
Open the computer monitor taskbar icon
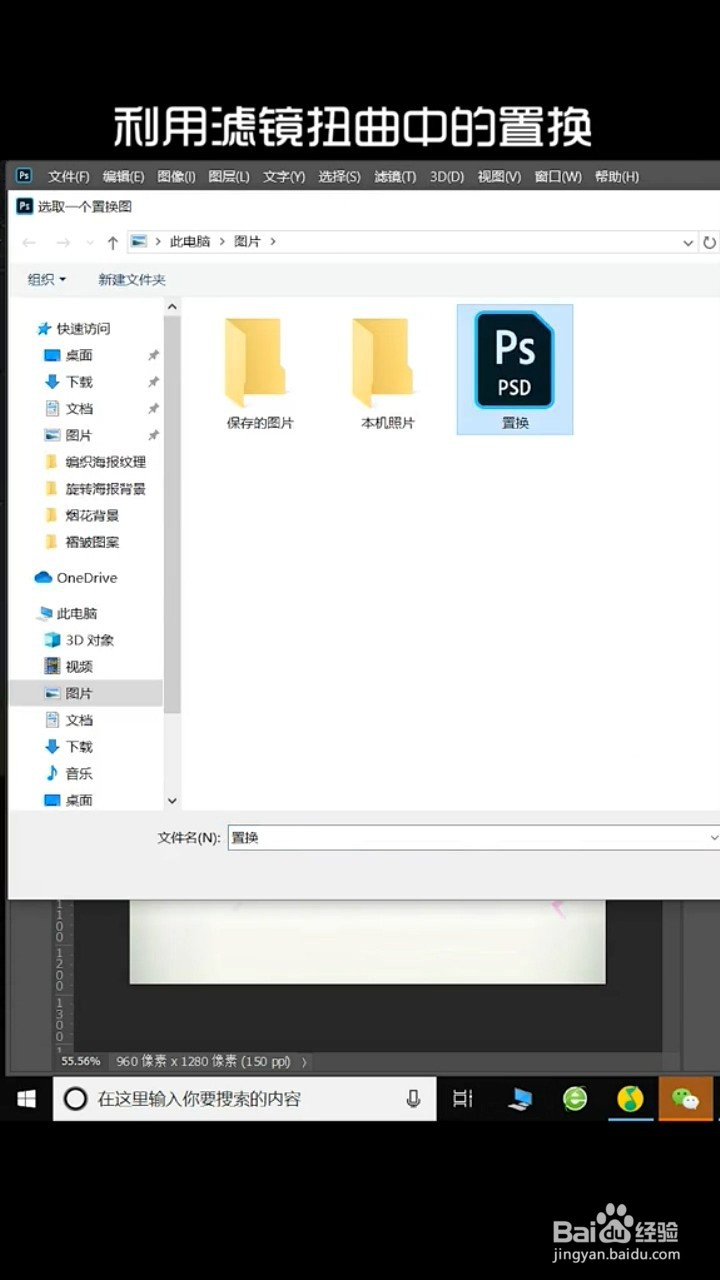(x=520, y=1099)
